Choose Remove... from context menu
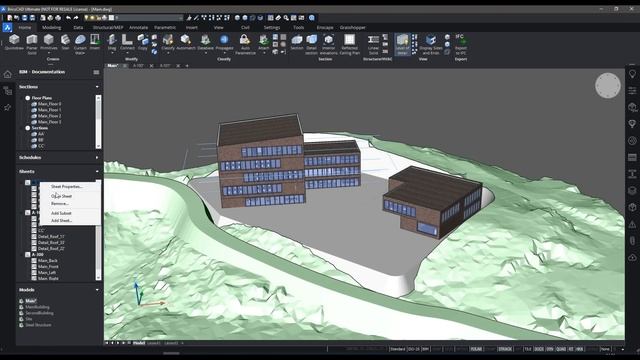This screenshot has width=640, height=360. pyautogui.click(x=70, y=203)
